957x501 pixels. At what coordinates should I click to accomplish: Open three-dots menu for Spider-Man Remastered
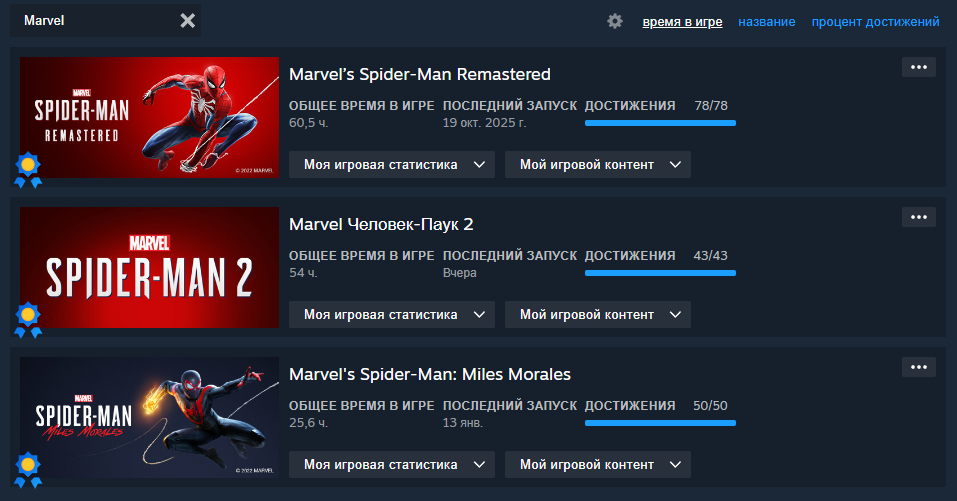(919, 68)
